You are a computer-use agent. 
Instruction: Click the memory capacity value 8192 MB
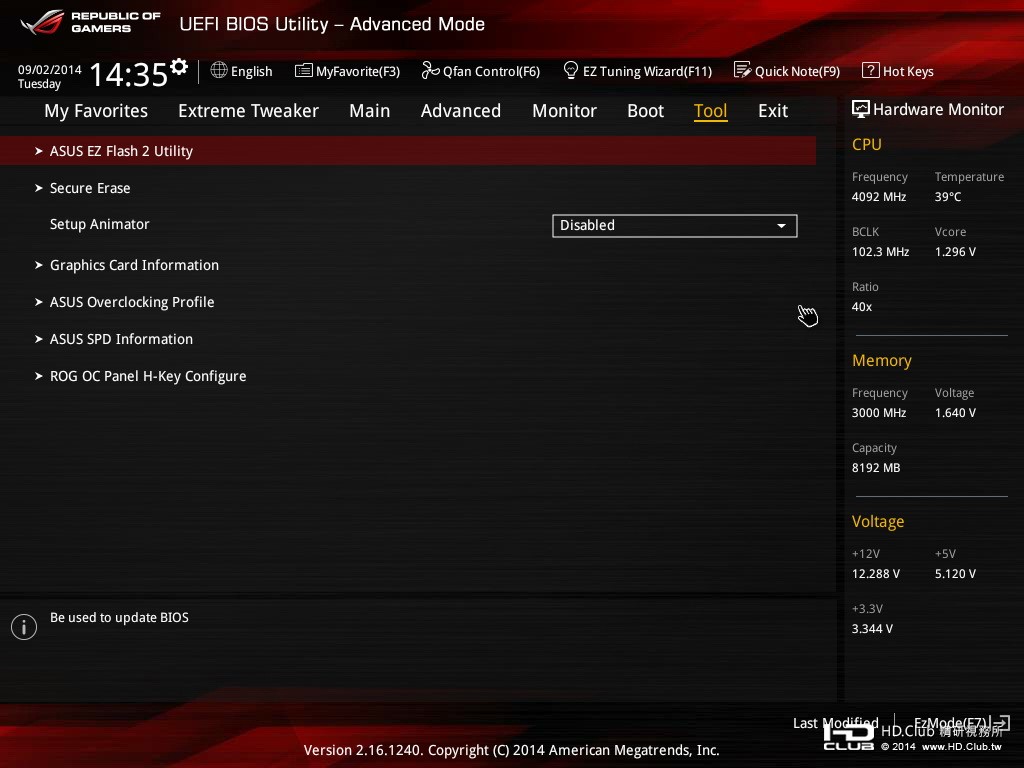click(x=876, y=468)
